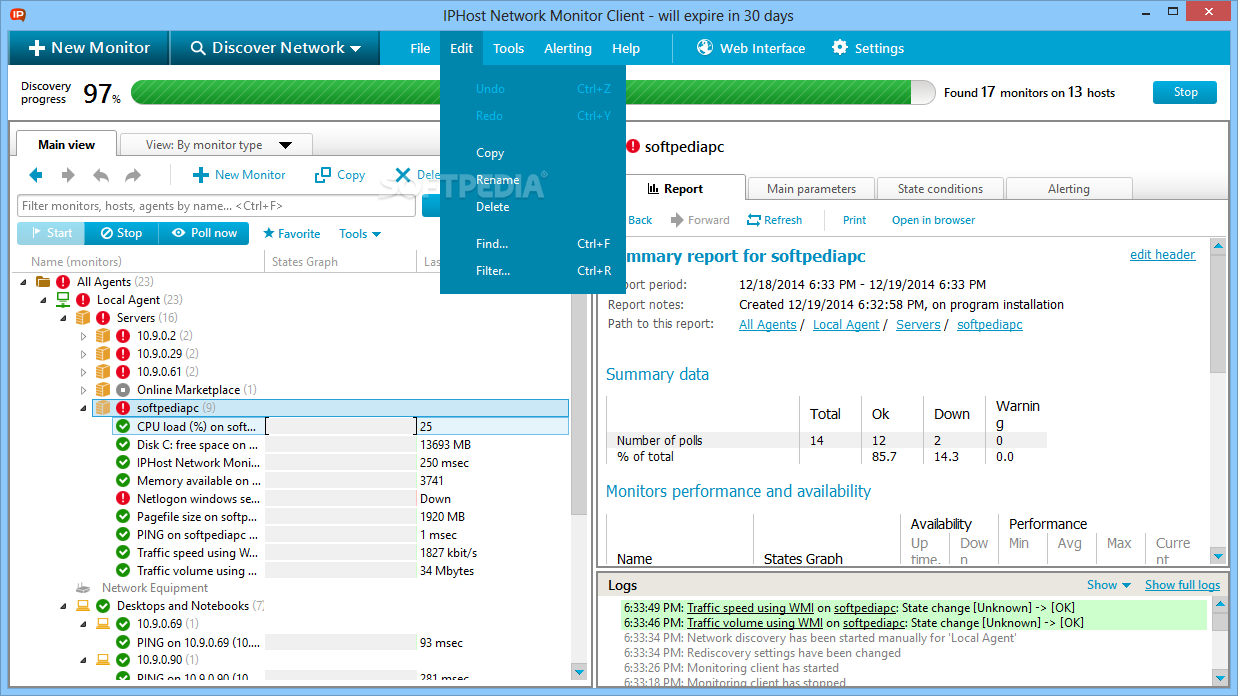Click the Web Interface globe icon
1238x696 pixels.
pyautogui.click(x=705, y=47)
